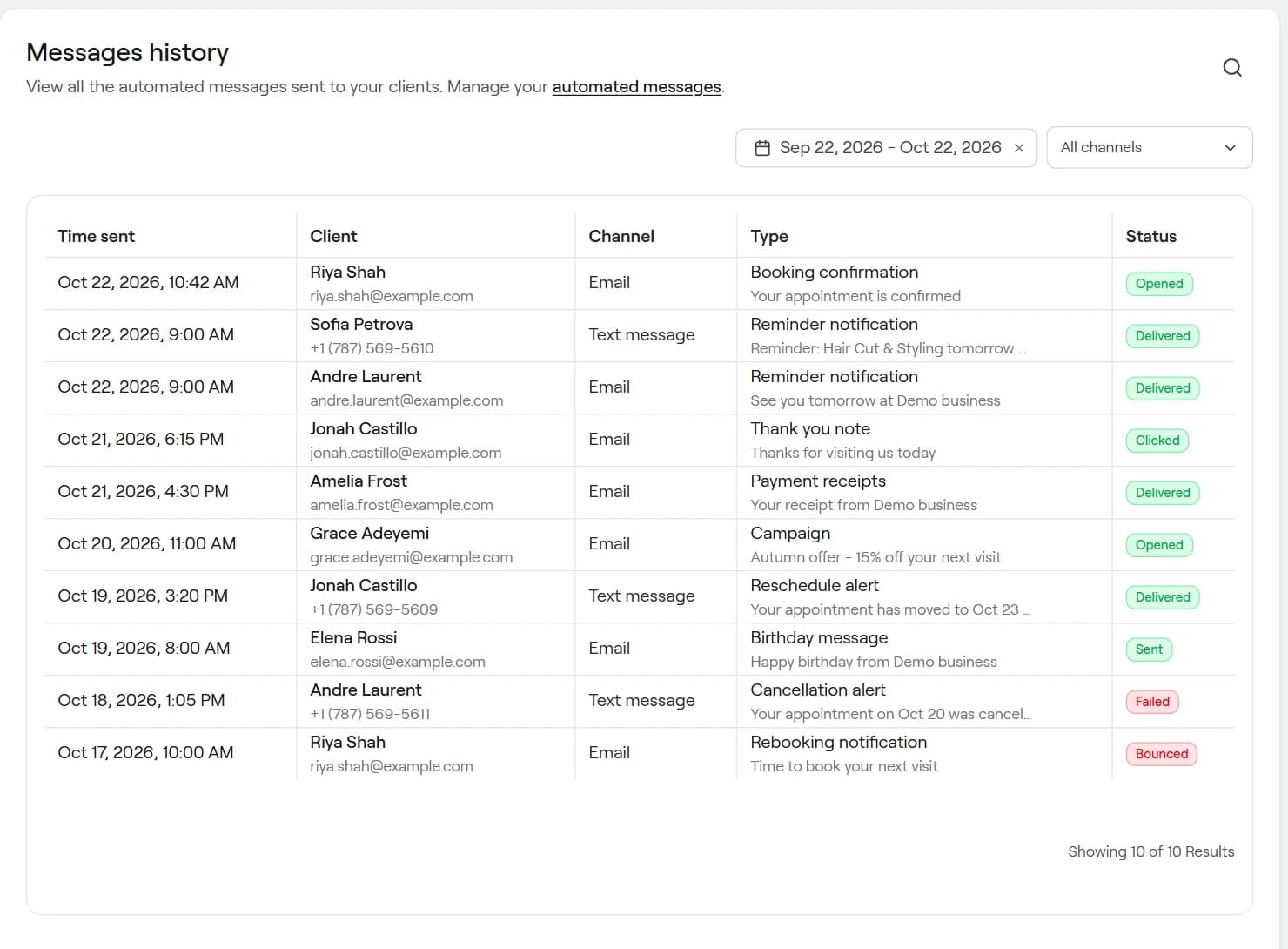Open the Cancellation alert message
The height and width of the screenshot is (949, 1288).
tap(818, 690)
